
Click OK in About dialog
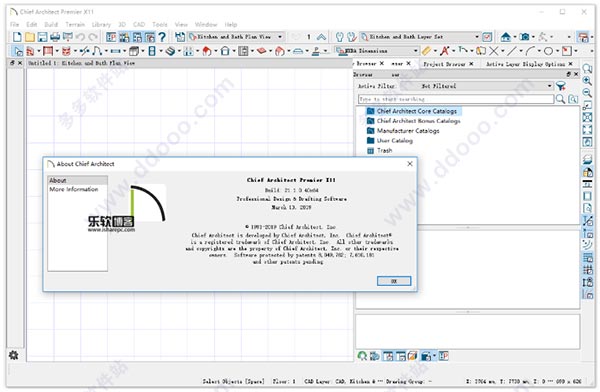pyautogui.click(x=394, y=281)
